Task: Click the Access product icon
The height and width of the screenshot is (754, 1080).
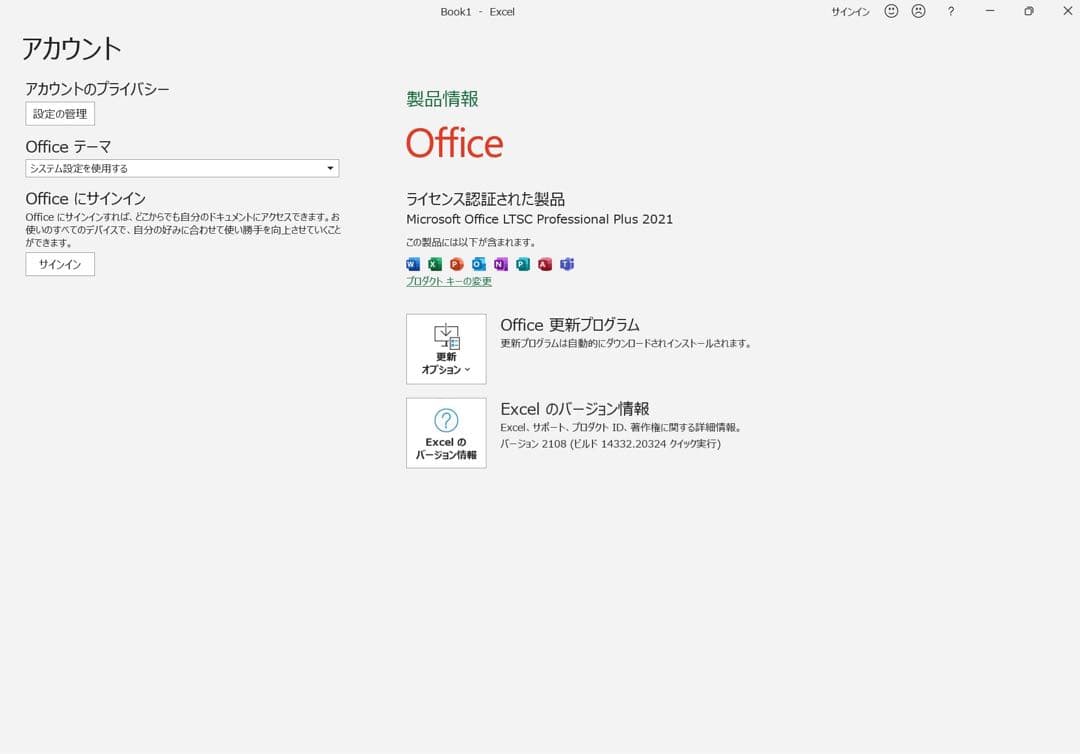Action: pos(544,264)
